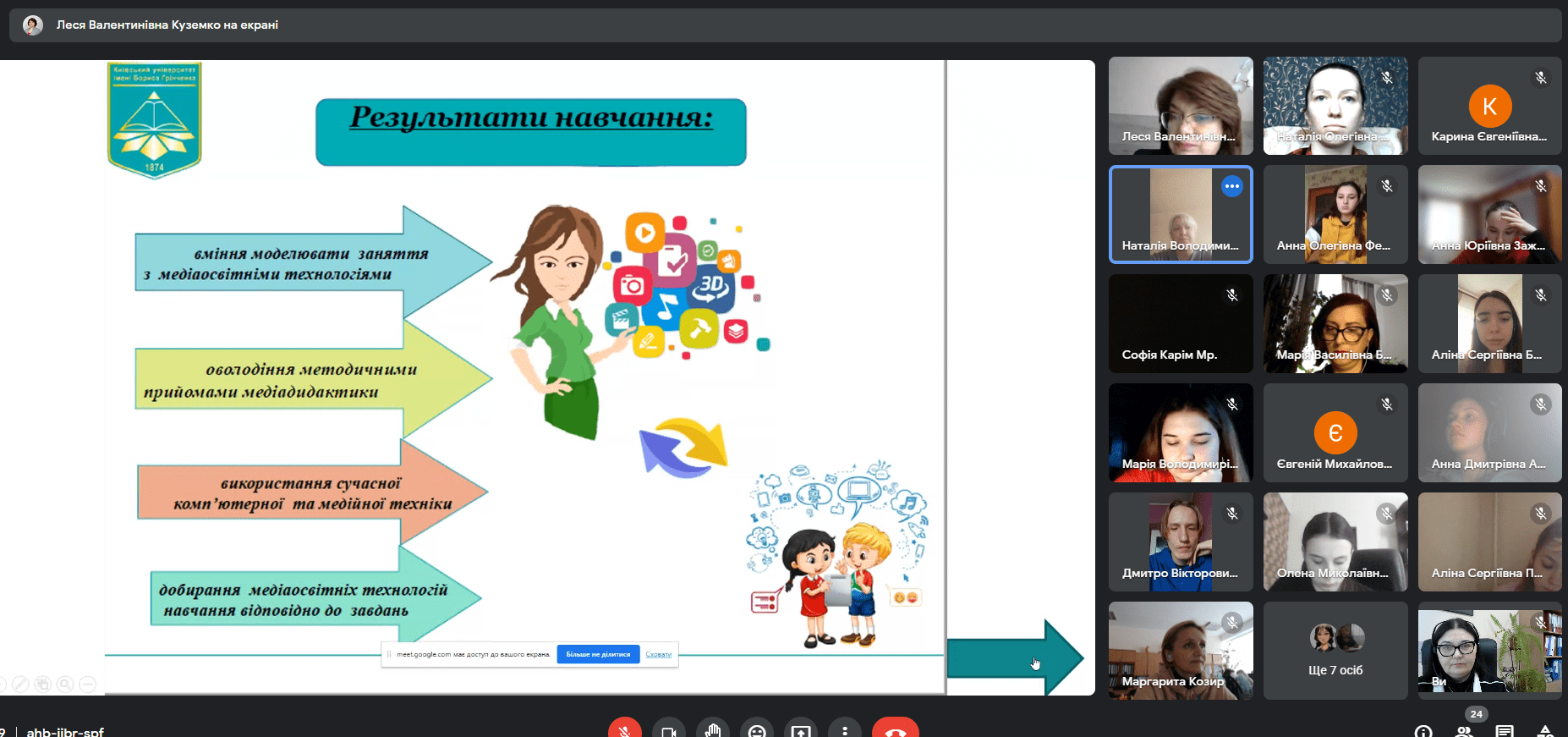Open the chat panel icon
The width and height of the screenshot is (1568, 737).
1505,731
